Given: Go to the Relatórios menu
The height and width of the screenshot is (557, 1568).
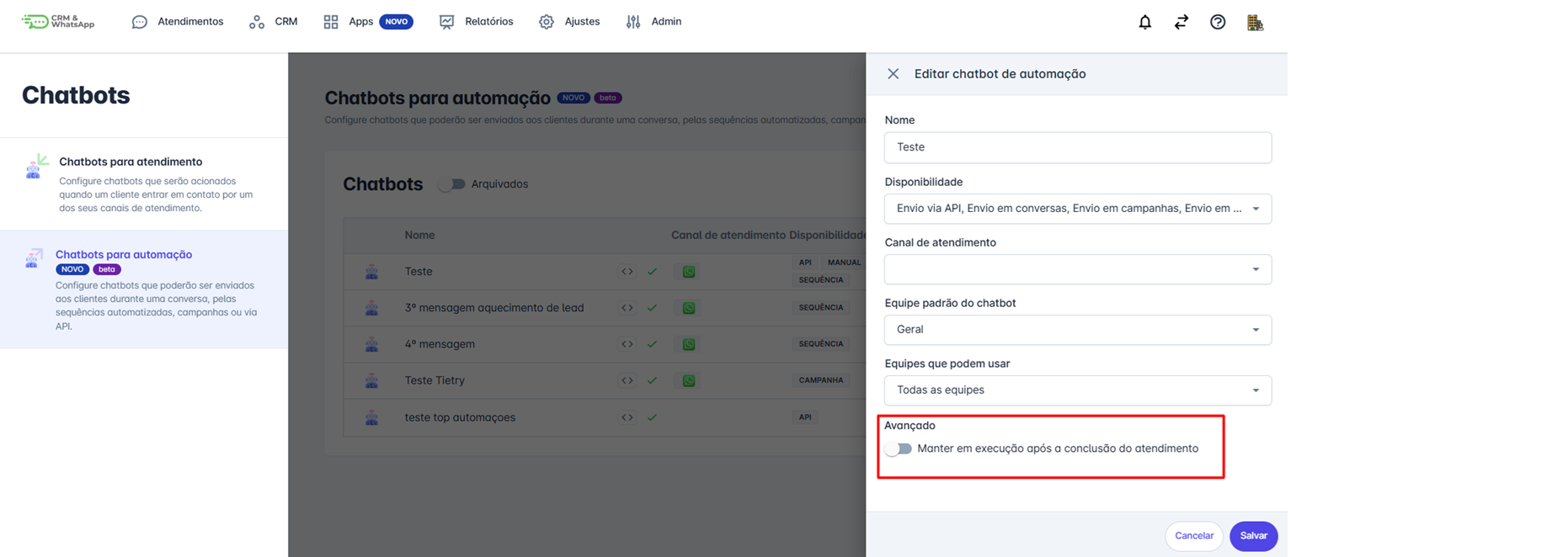Looking at the screenshot, I should point(477,22).
